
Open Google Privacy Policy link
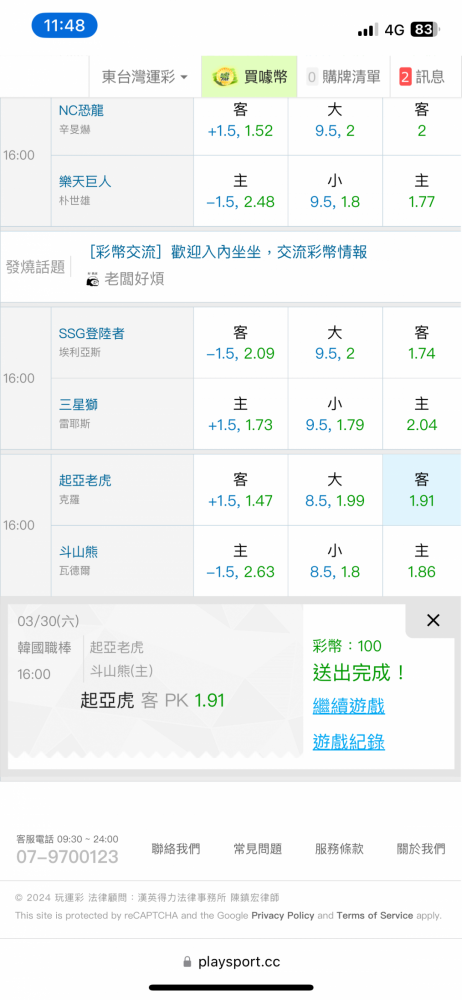pyautogui.click(x=283, y=915)
